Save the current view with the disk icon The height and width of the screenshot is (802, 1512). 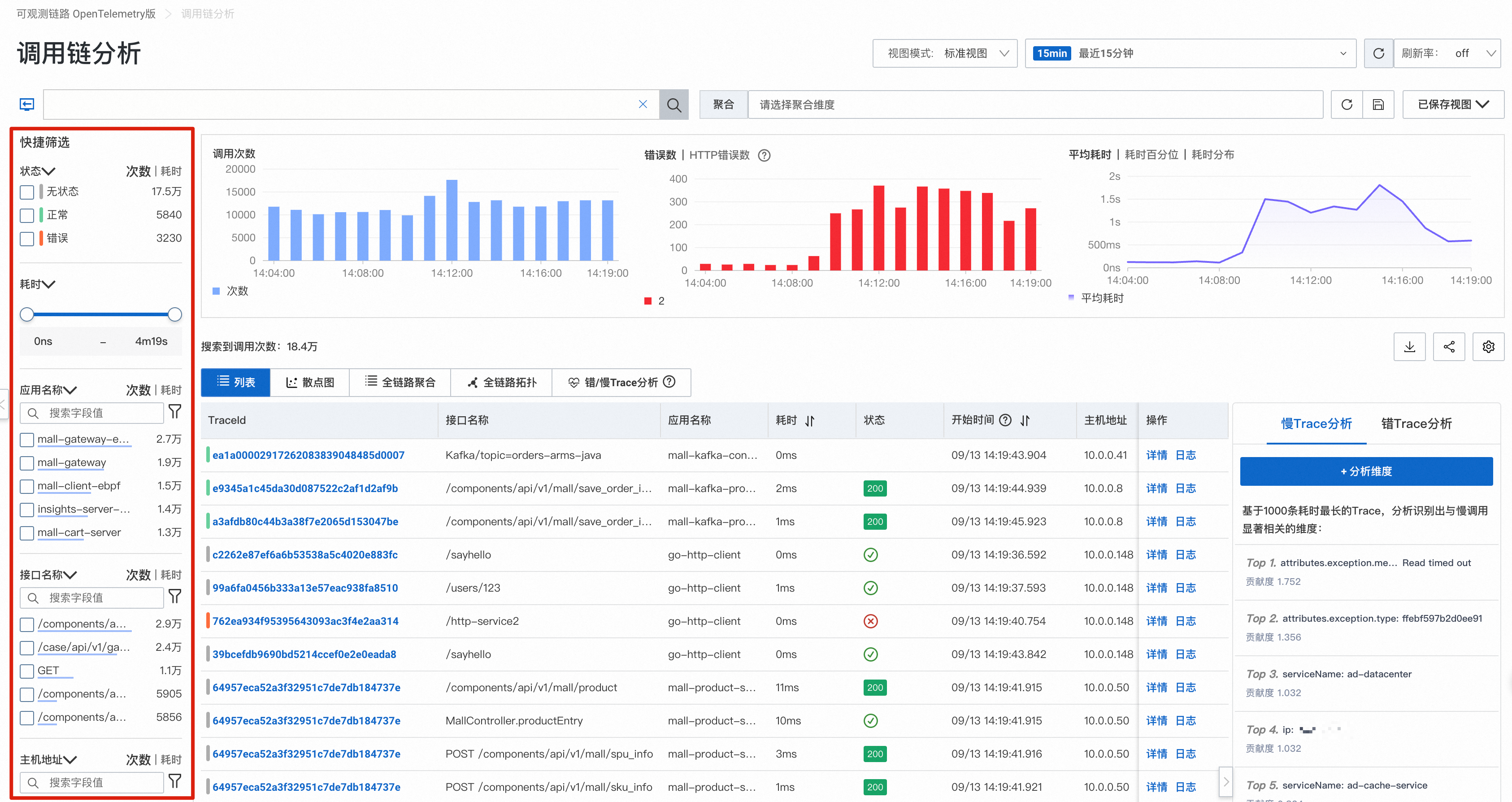pyautogui.click(x=1378, y=105)
